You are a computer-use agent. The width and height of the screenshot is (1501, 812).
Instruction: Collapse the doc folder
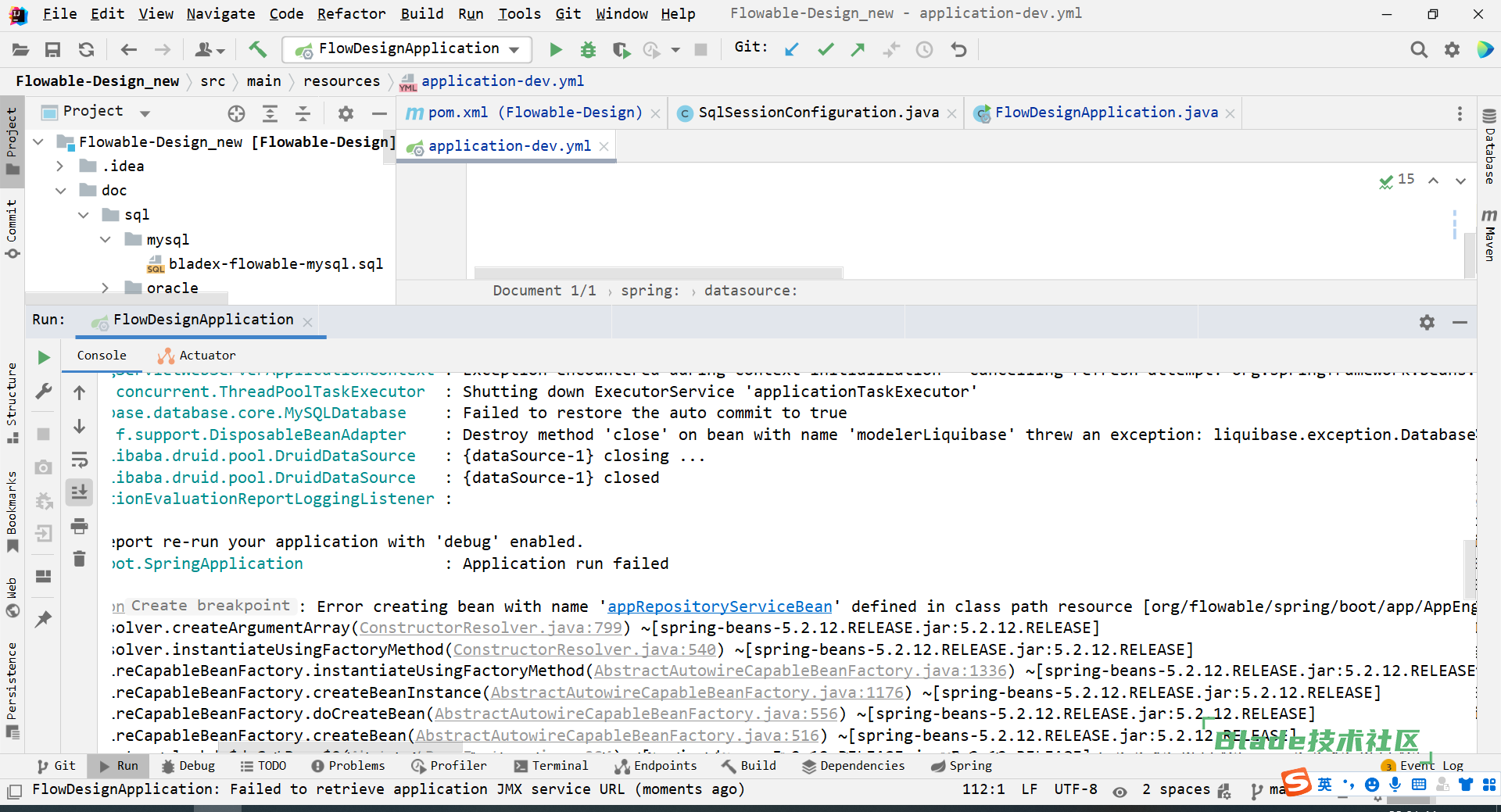pyautogui.click(x=60, y=191)
